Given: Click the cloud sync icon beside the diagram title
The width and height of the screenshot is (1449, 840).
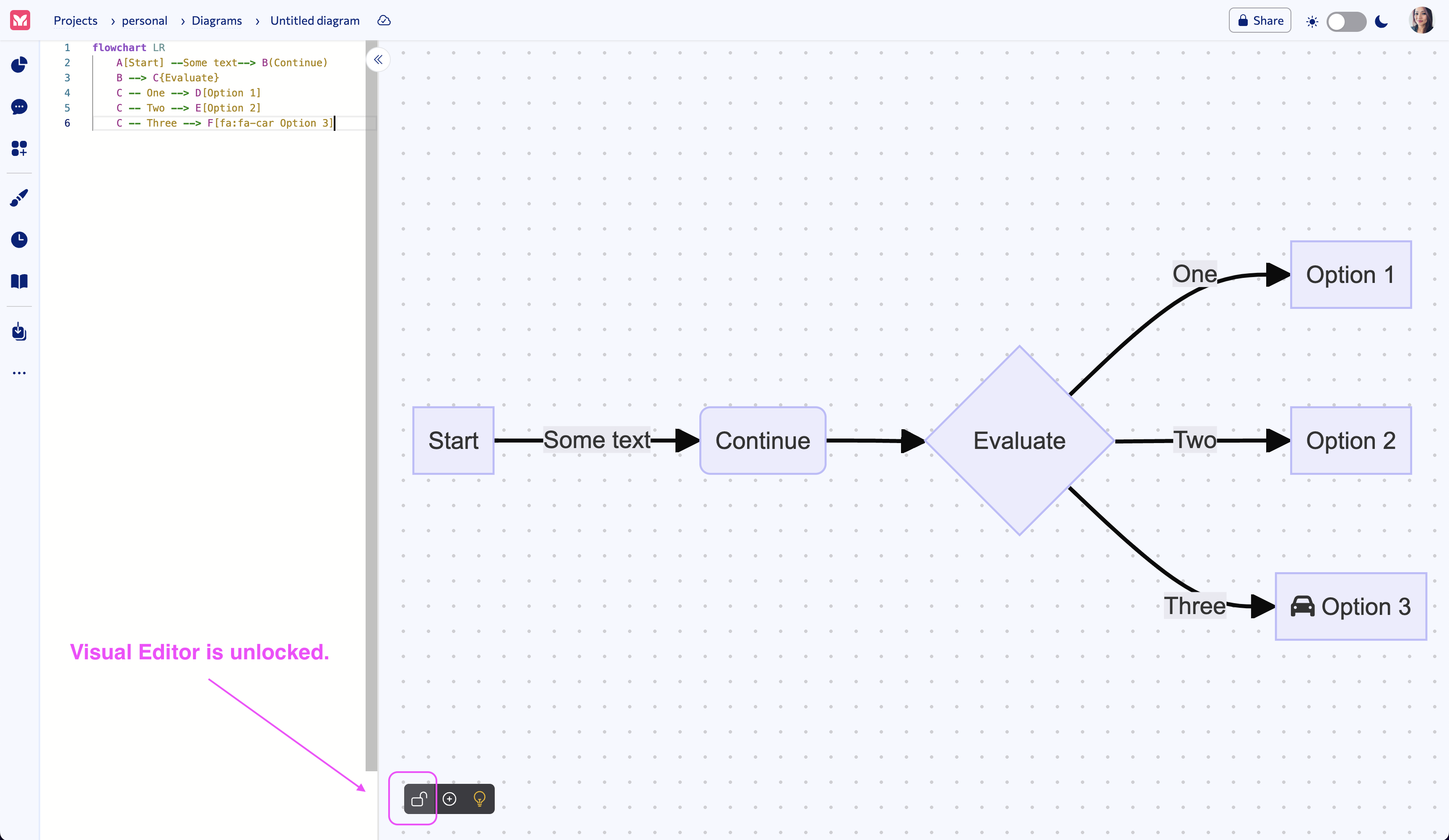Looking at the screenshot, I should 384,21.
